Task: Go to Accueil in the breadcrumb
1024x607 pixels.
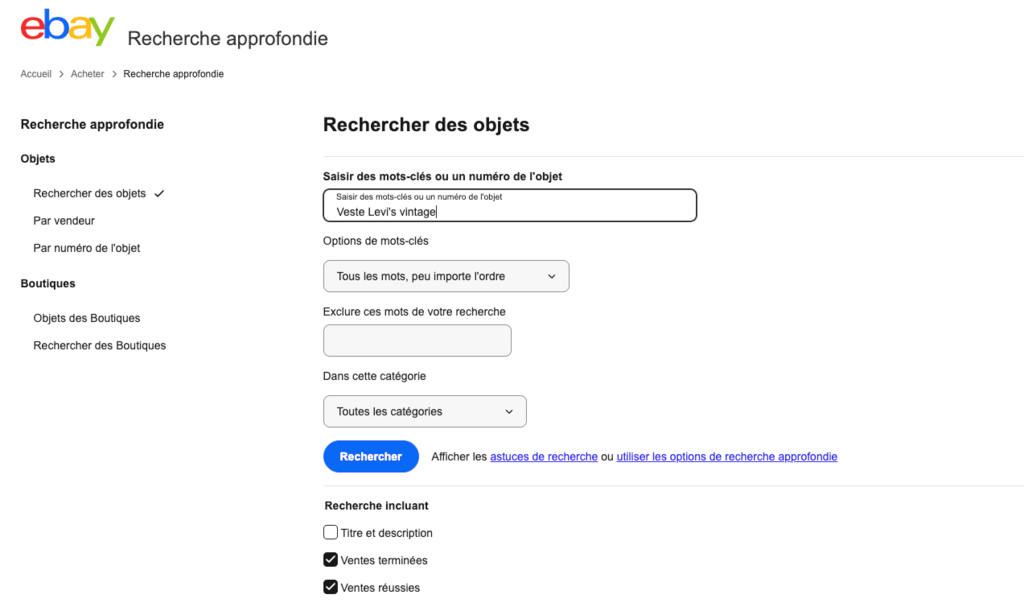Action: [36, 74]
